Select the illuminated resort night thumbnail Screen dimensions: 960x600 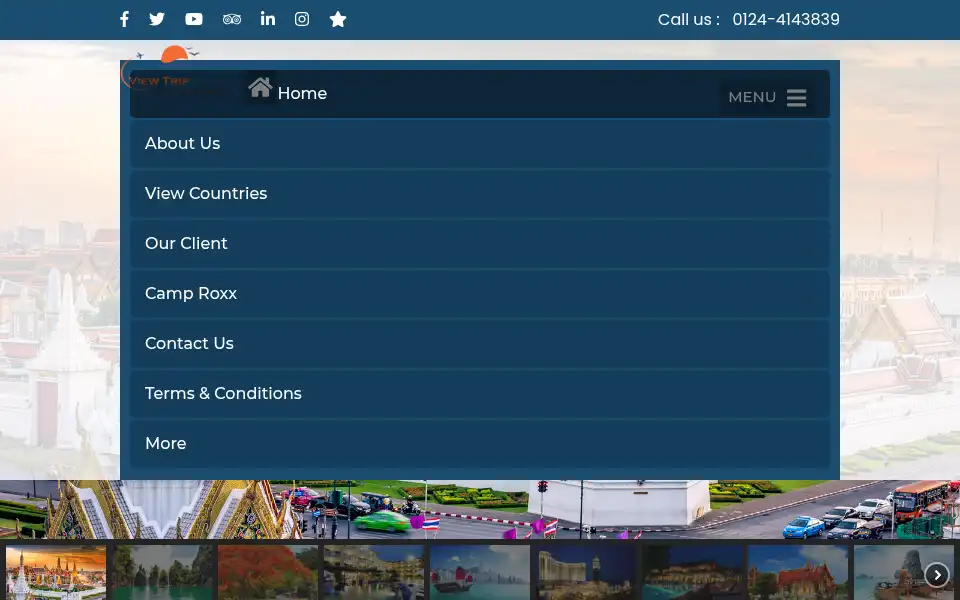click(692, 572)
